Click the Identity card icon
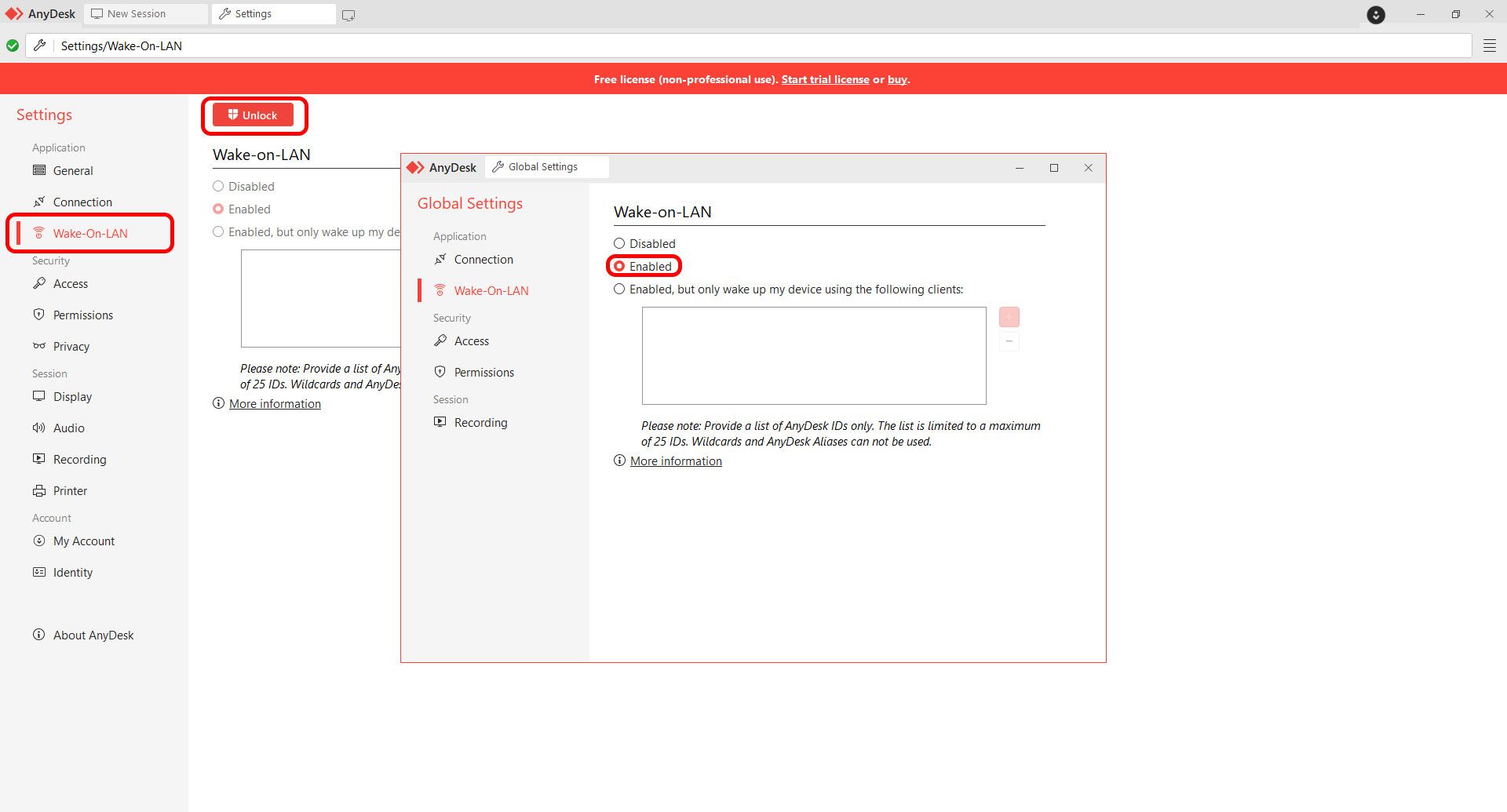Screen dimensions: 1507x812 pyautogui.click(x=39, y=572)
